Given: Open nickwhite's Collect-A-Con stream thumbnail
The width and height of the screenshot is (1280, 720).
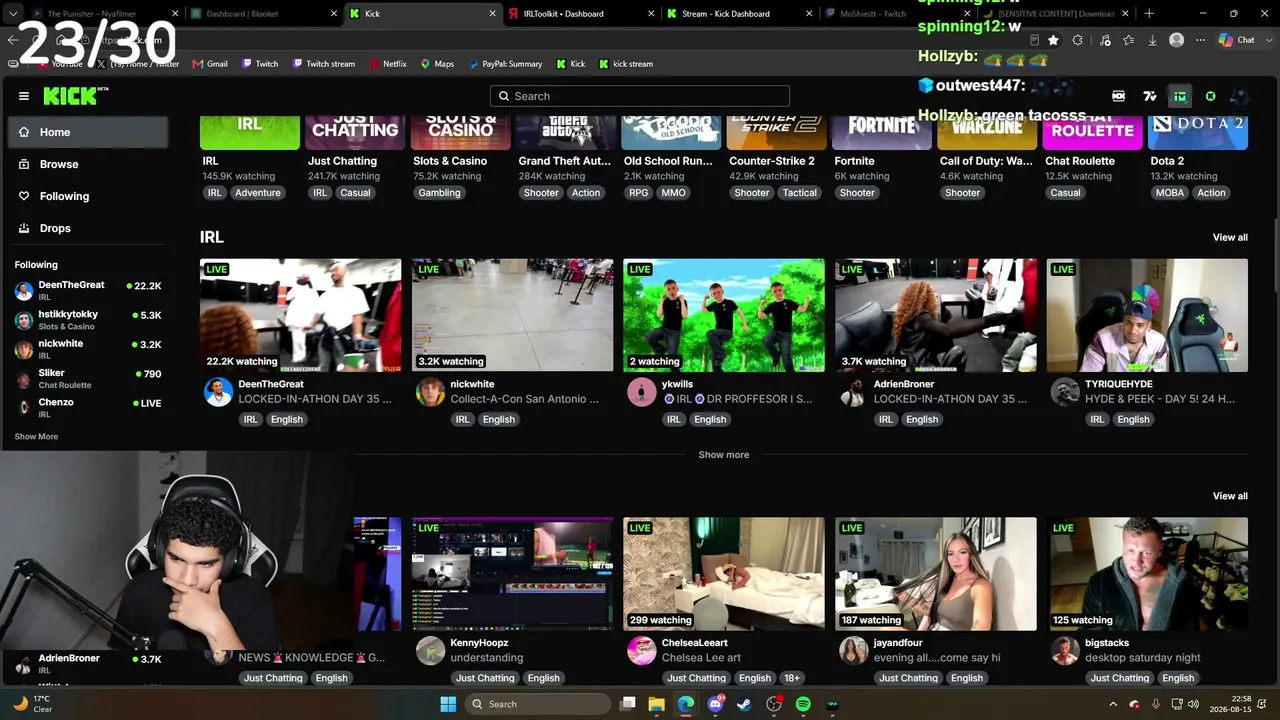Looking at the screenshot, I should pos(512,315).
